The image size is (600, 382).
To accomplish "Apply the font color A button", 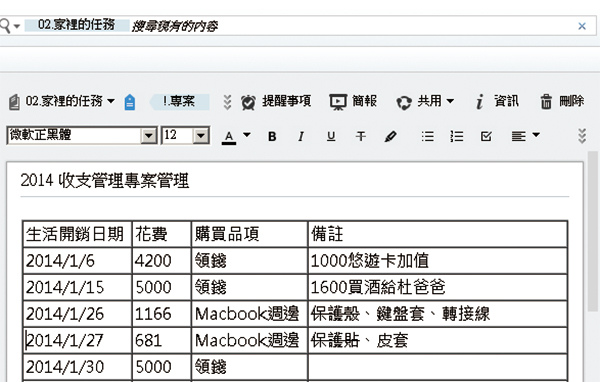I will [x=229, y=137].
